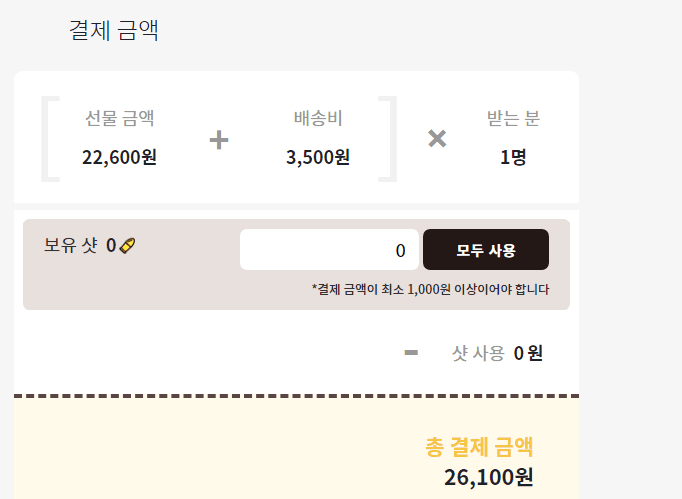Click the minimum 1,000원 payment notice

[x=431, y=289]
